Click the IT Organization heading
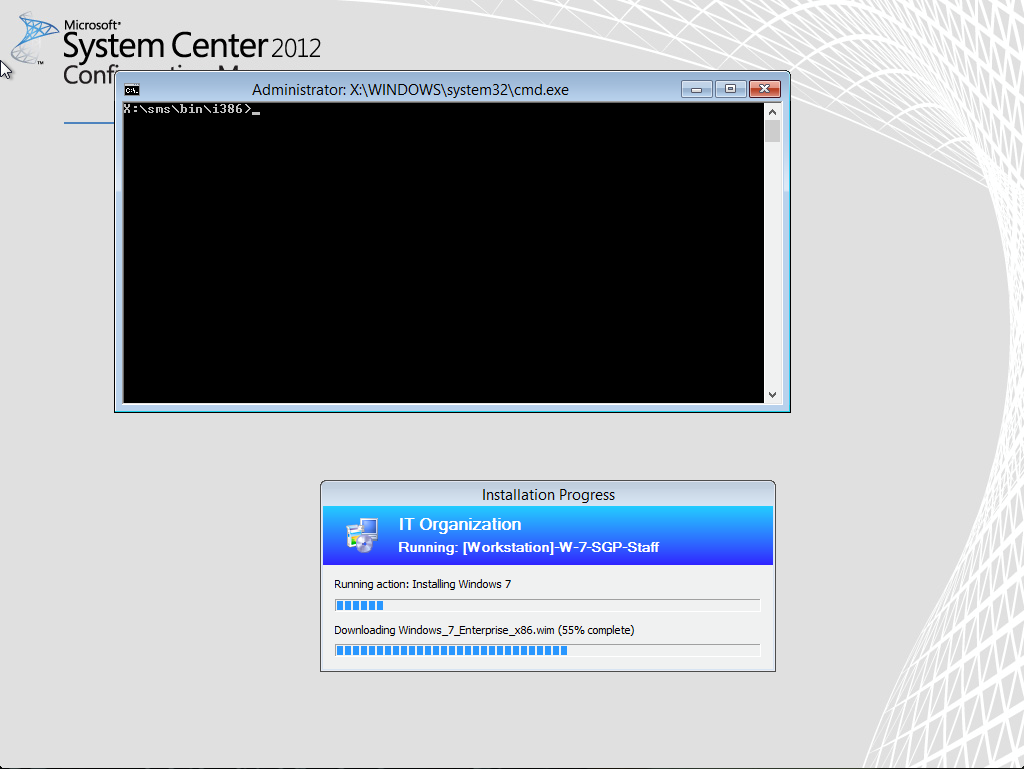 point(460,524)
